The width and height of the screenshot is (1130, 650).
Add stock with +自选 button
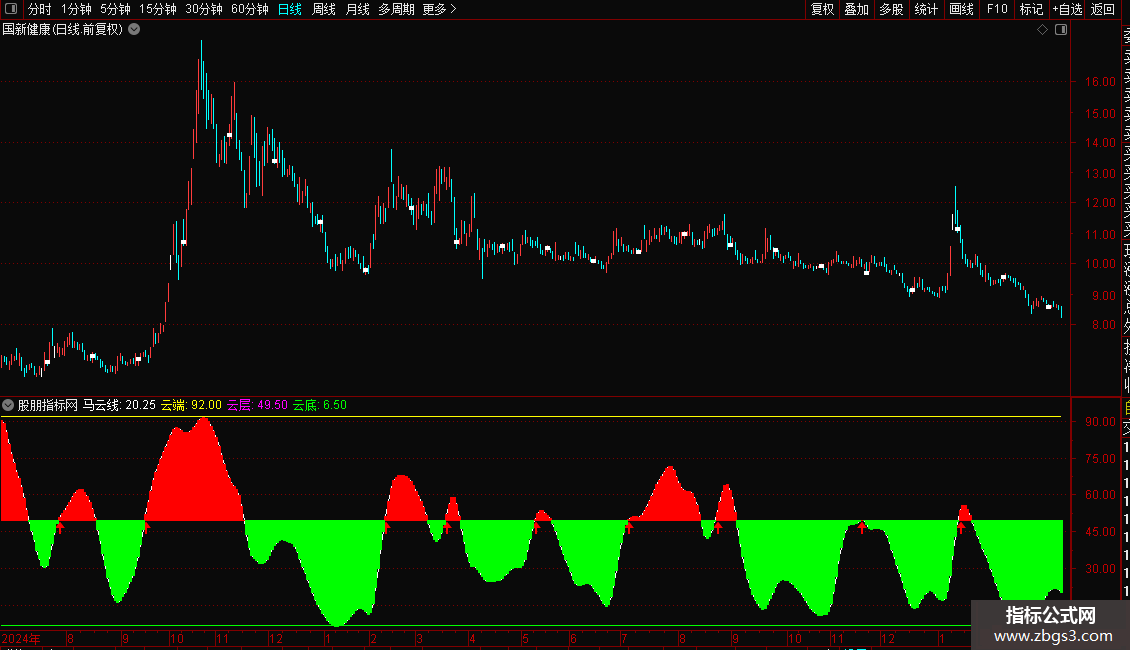(x=1067, y=9)
